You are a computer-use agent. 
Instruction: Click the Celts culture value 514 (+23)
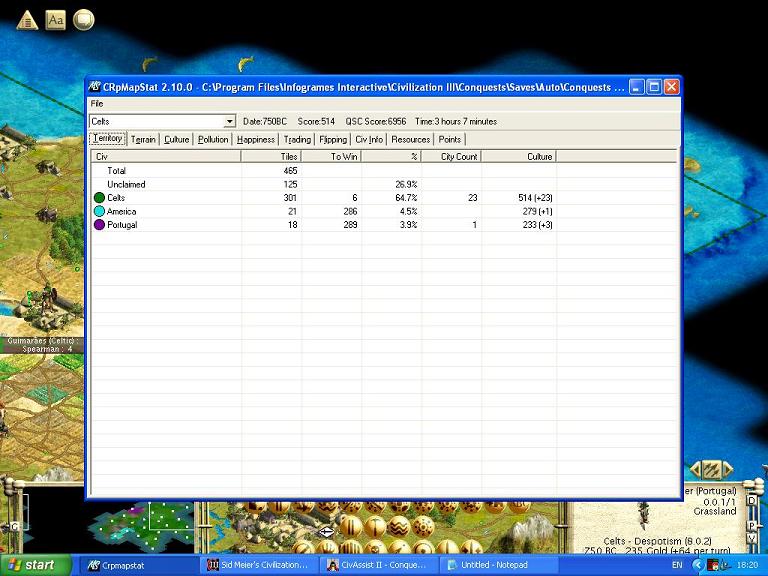535,198
